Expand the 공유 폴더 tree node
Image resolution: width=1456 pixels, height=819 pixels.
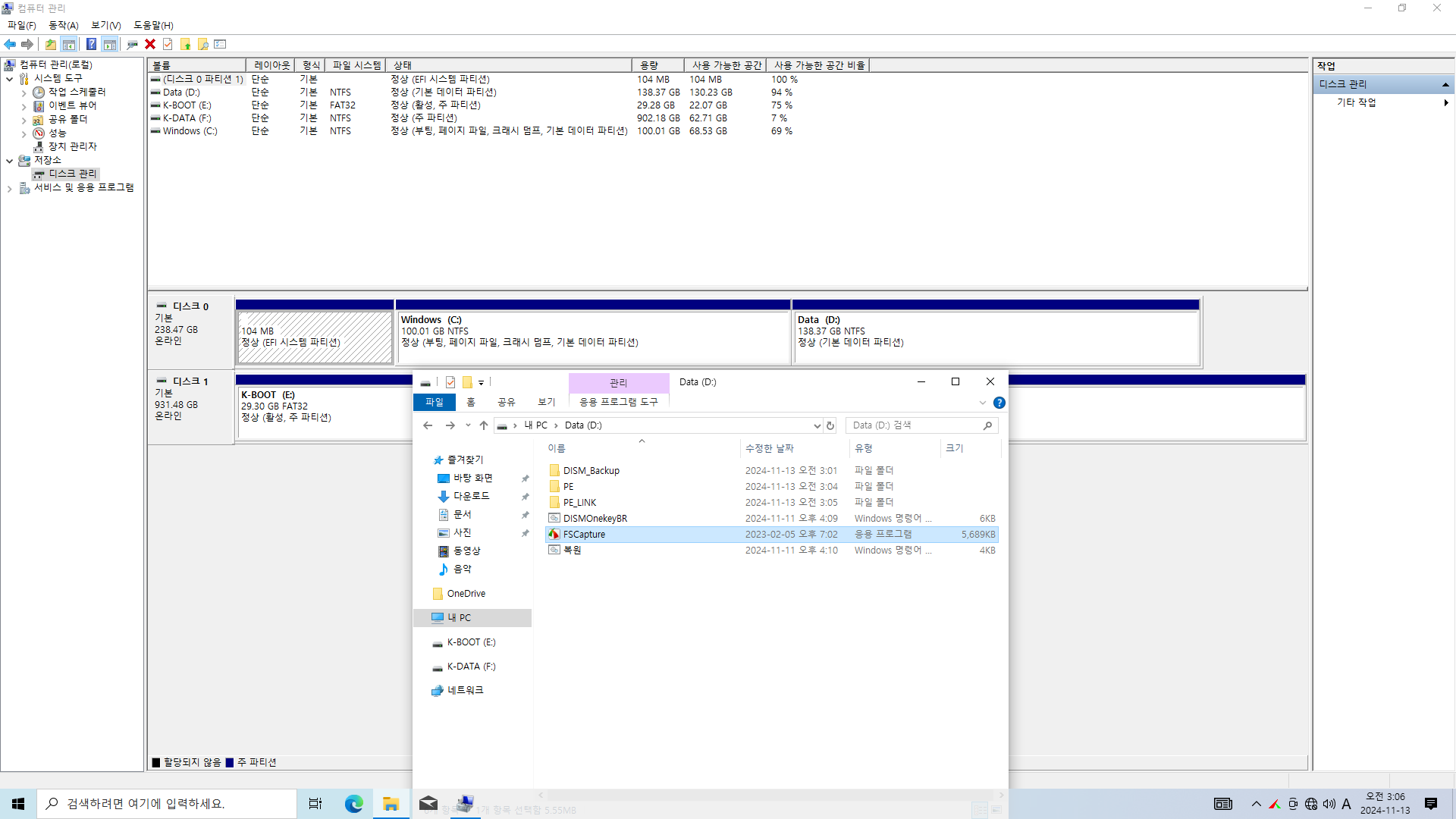click(x=24, y=120)
